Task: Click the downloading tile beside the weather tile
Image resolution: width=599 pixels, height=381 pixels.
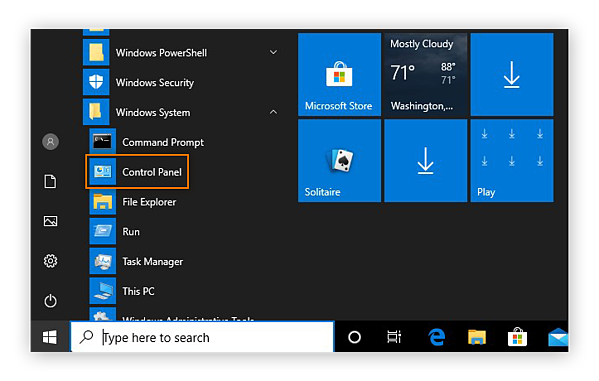Action: point(512,75)
